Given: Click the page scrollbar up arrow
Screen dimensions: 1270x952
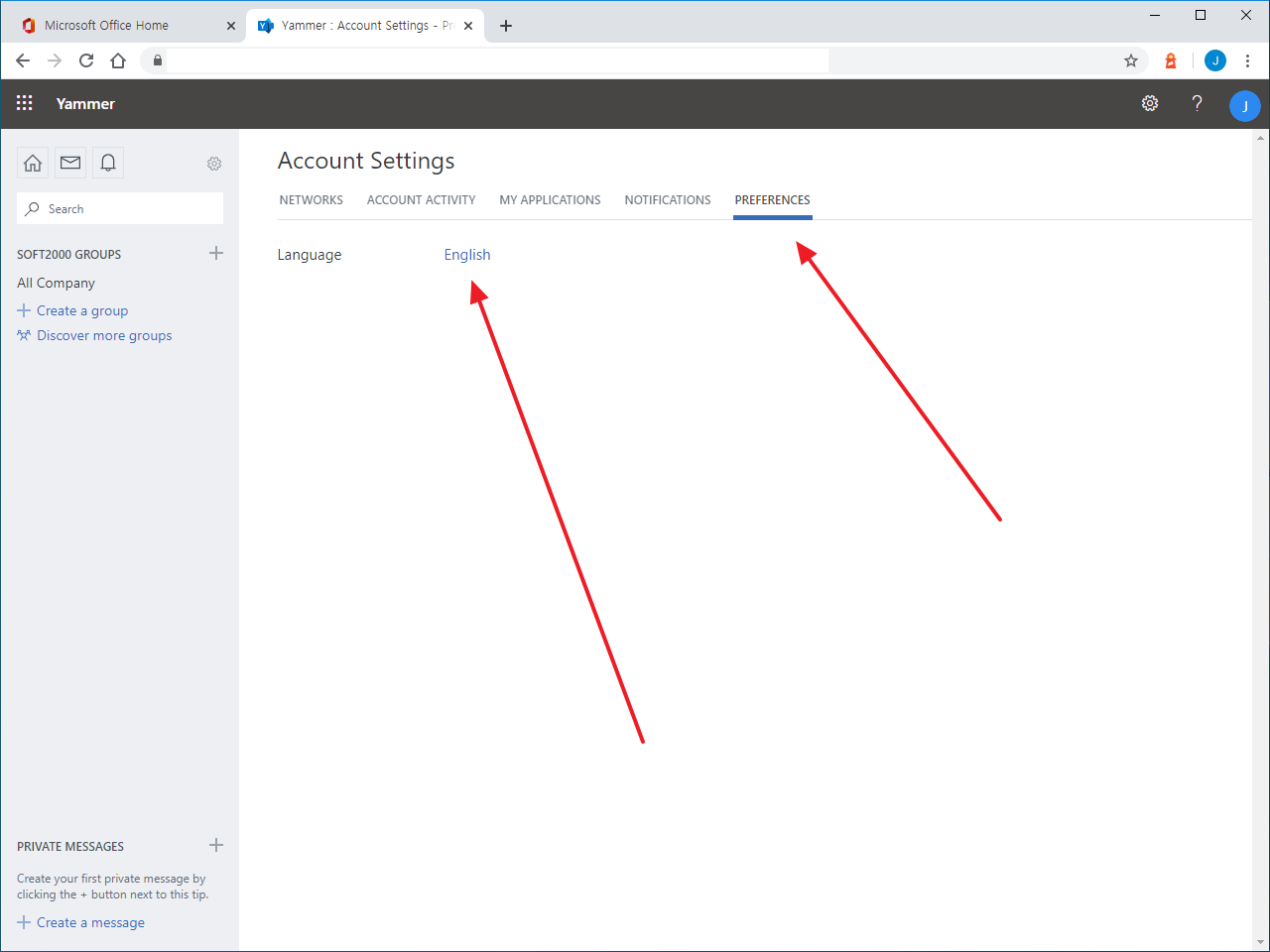Looking at the screenshot, I should click(x=1261, y=138).
